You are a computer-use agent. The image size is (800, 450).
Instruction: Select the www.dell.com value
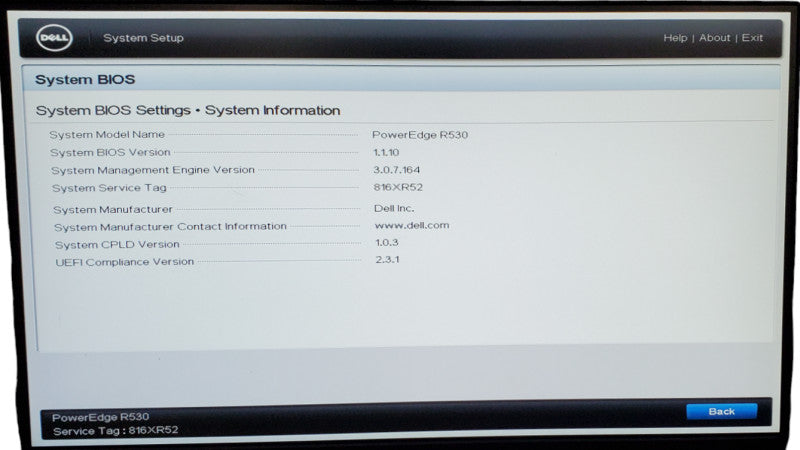412,225
